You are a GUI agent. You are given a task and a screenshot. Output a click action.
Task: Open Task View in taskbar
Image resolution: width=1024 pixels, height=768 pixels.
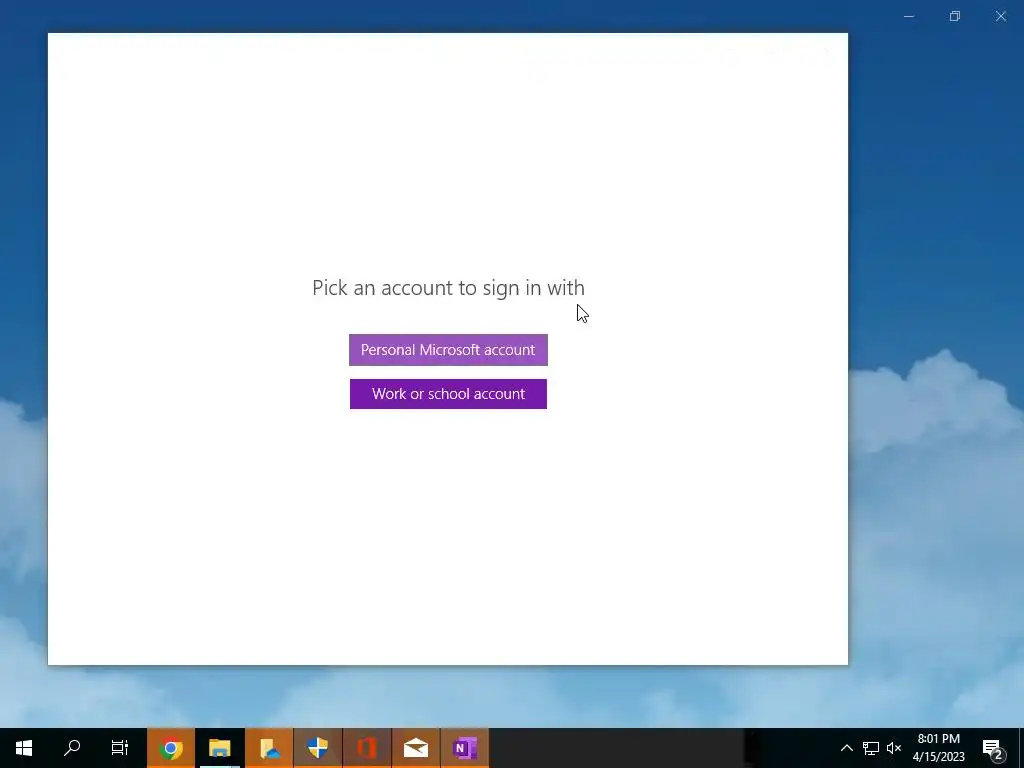pyautogui.click(x=120, y=748)
